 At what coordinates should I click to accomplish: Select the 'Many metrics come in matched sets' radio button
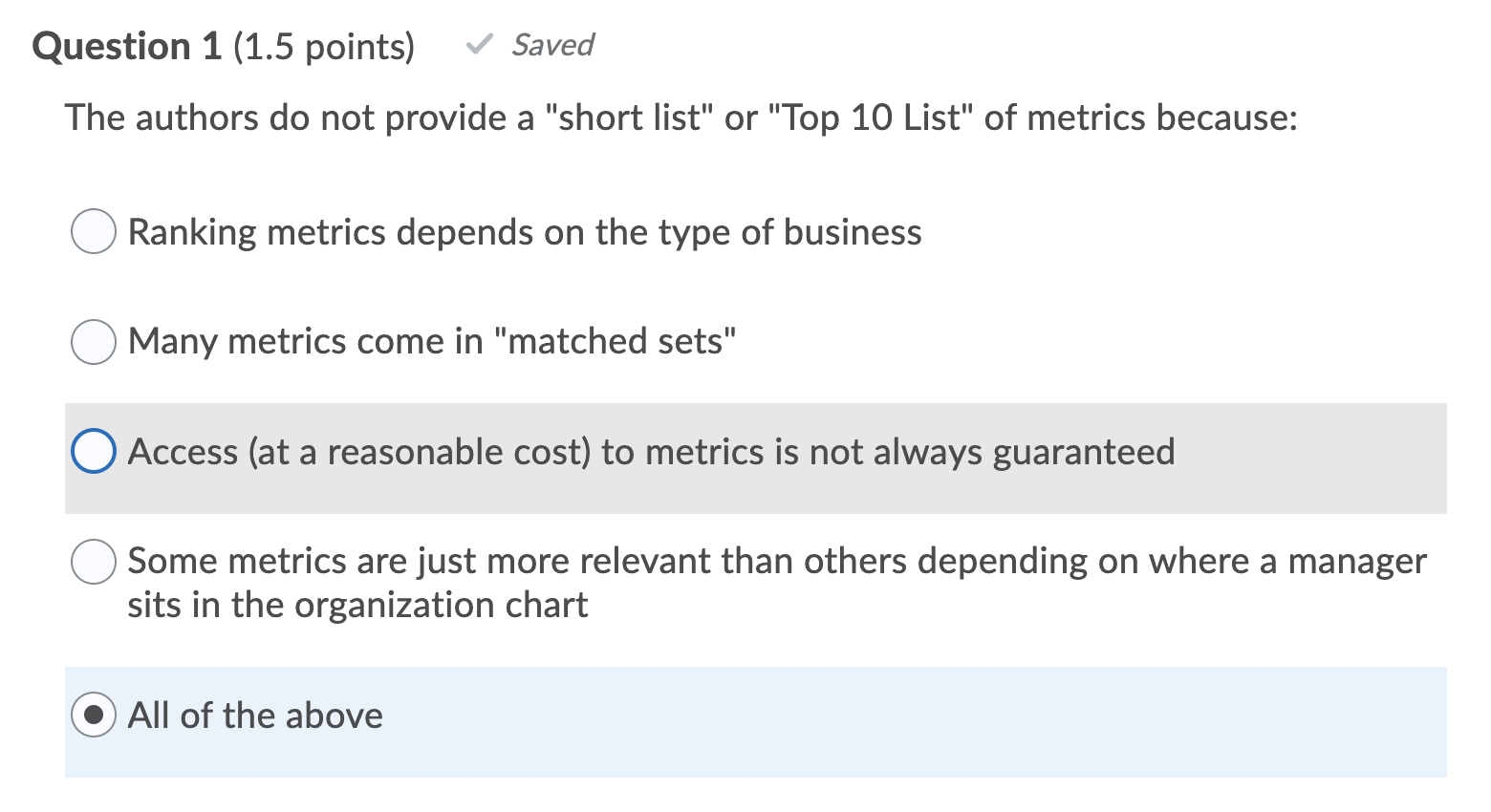click(x=93, y=341)
